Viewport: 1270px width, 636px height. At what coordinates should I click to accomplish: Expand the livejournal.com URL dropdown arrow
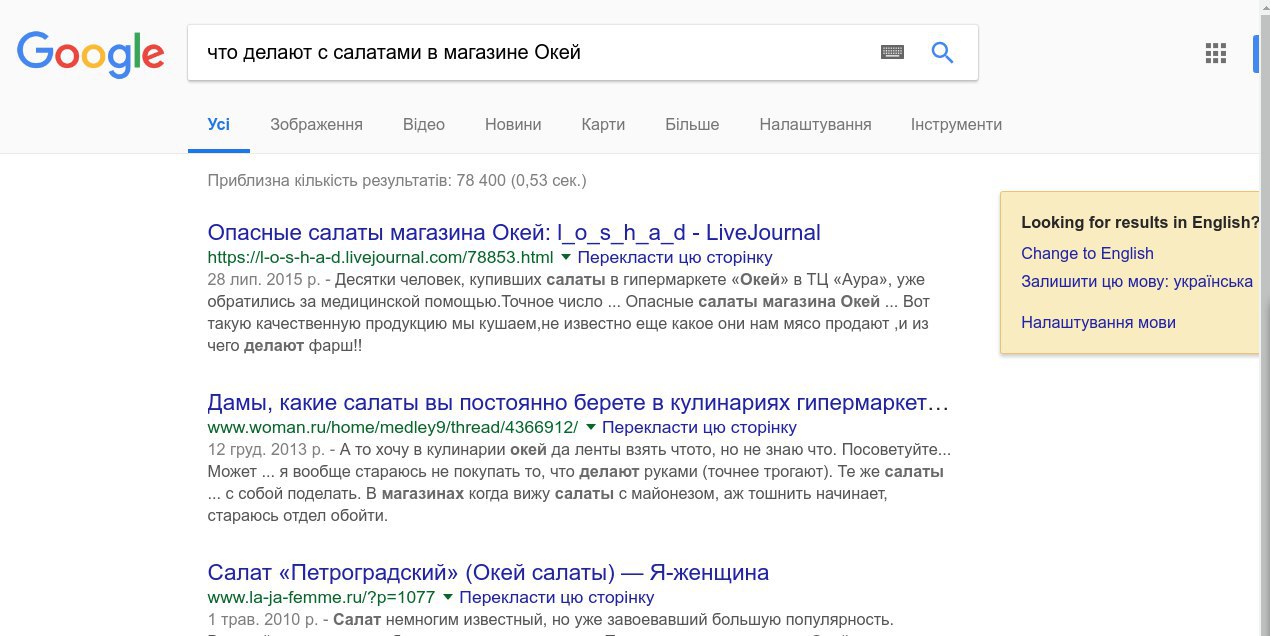point(566,257)
